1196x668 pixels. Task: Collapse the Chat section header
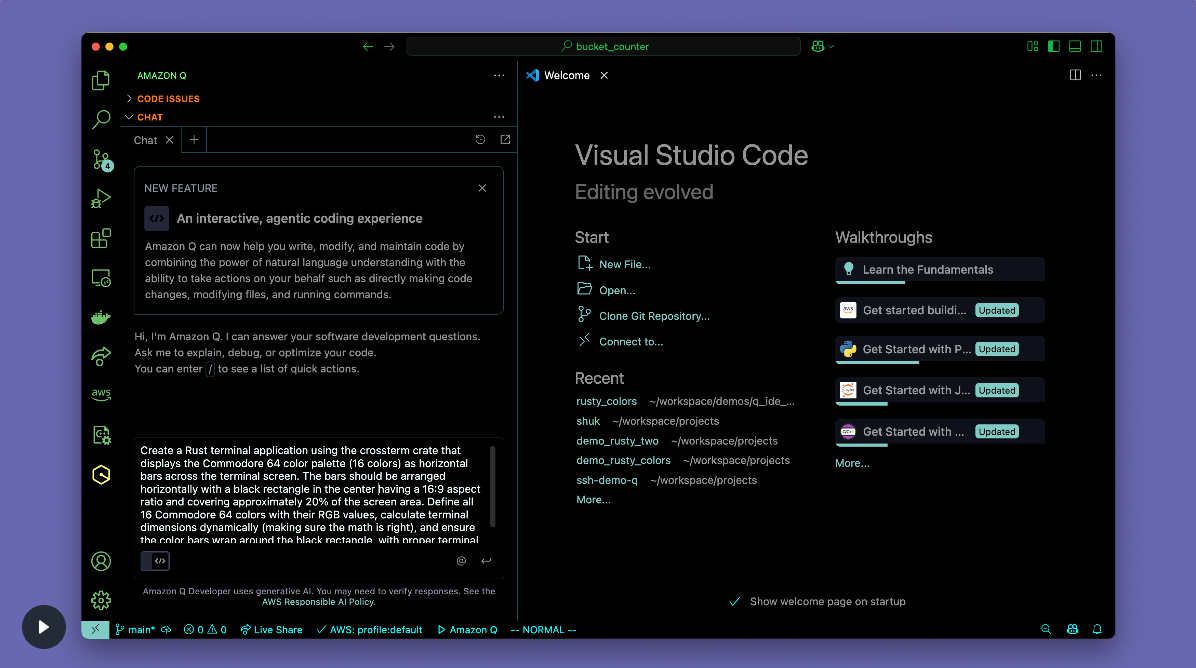[x=150, y=117]
